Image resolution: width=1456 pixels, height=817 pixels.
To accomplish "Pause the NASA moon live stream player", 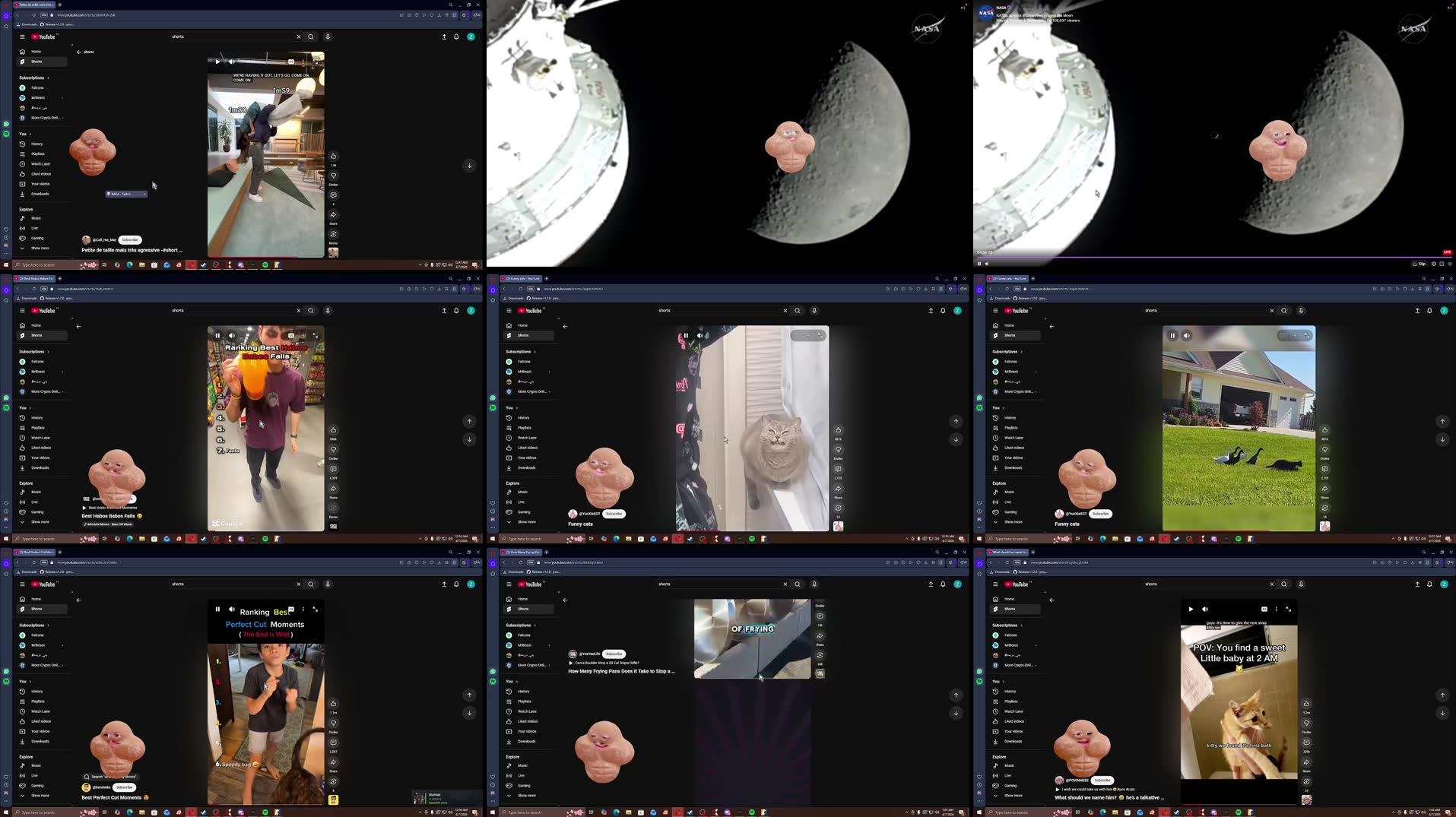I will click(x=979, y=264).
